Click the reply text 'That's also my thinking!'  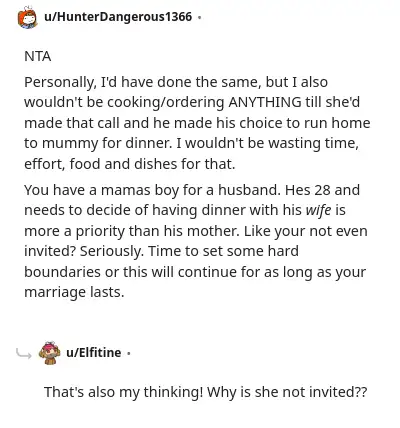click(x=123, y=392)
